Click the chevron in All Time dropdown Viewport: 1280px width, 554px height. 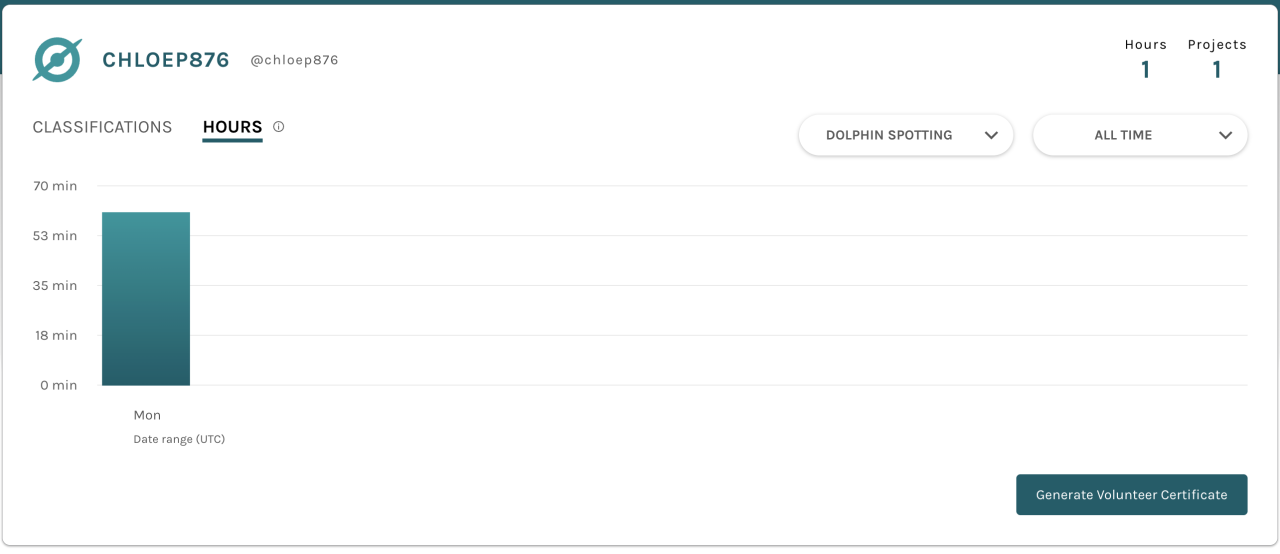(1225, 136)
